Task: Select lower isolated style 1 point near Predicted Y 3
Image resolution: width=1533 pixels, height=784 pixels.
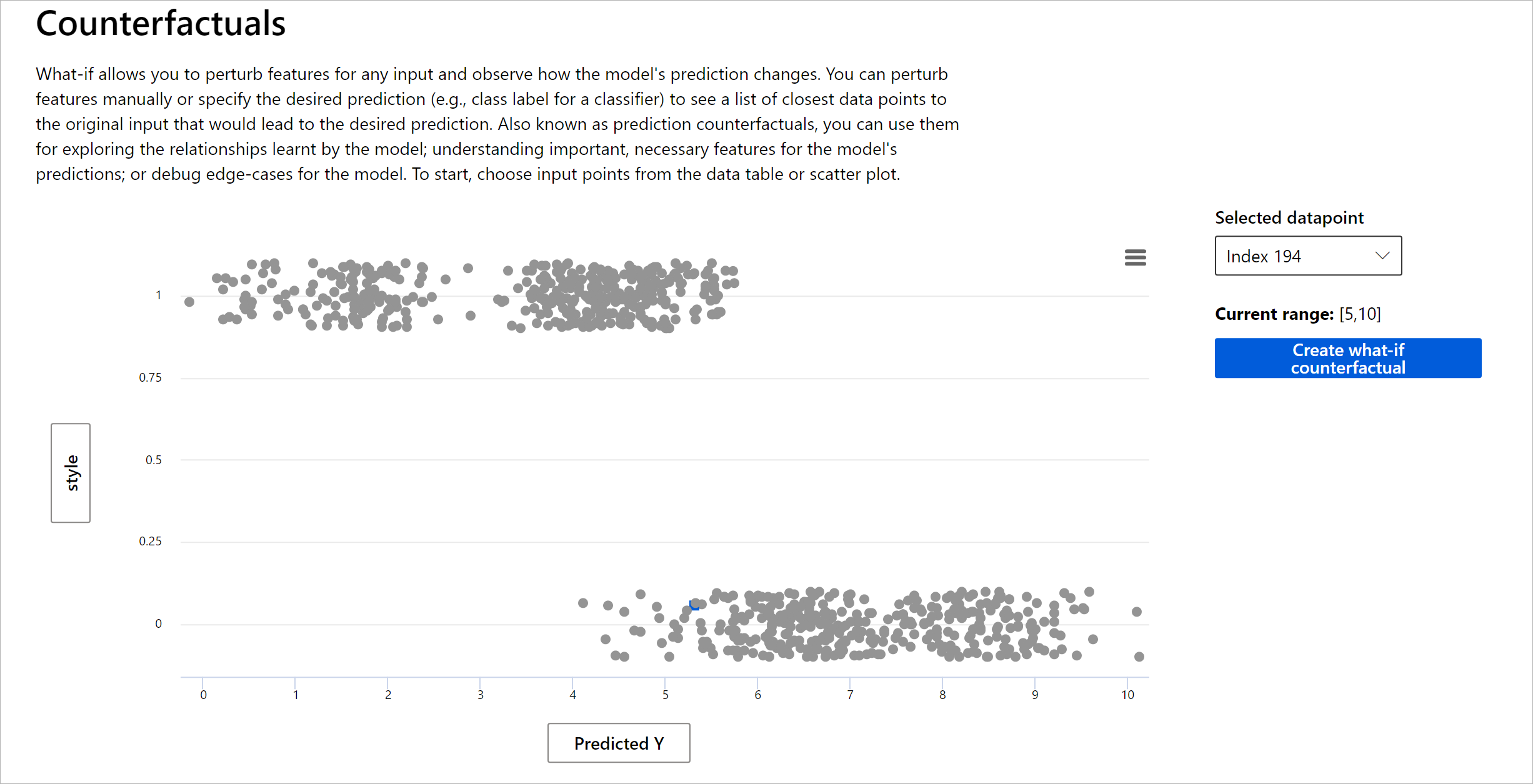Action: (x=471, y=315)
